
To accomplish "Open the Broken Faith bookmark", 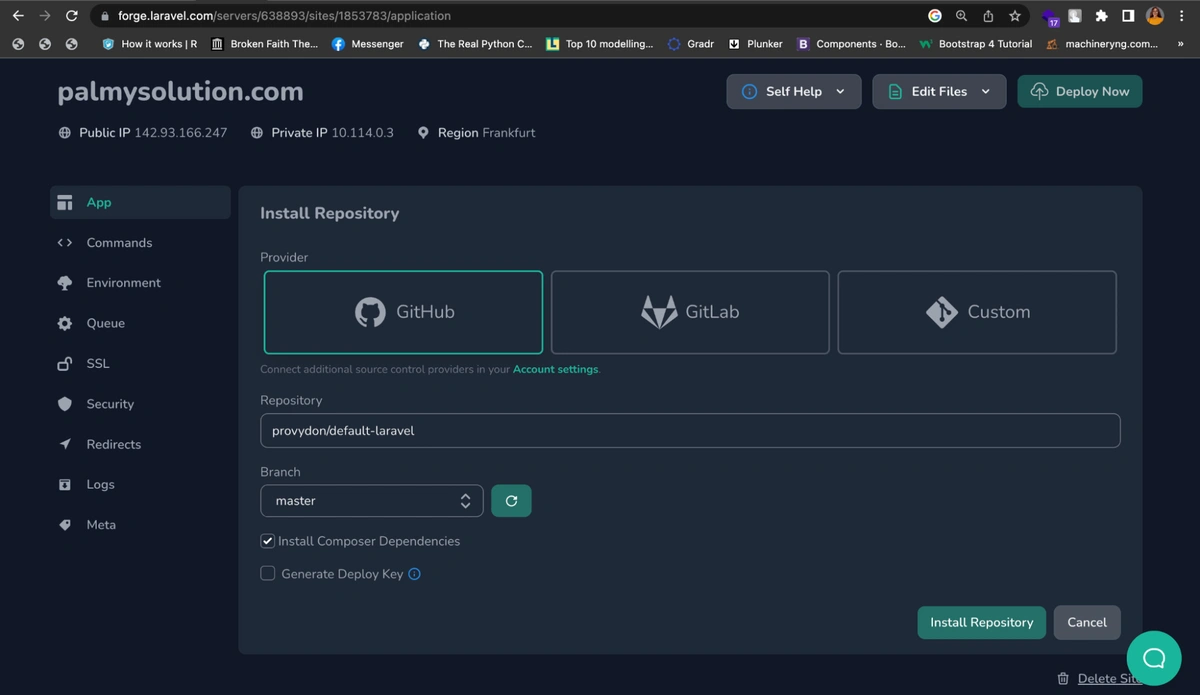I will (264, 44).
